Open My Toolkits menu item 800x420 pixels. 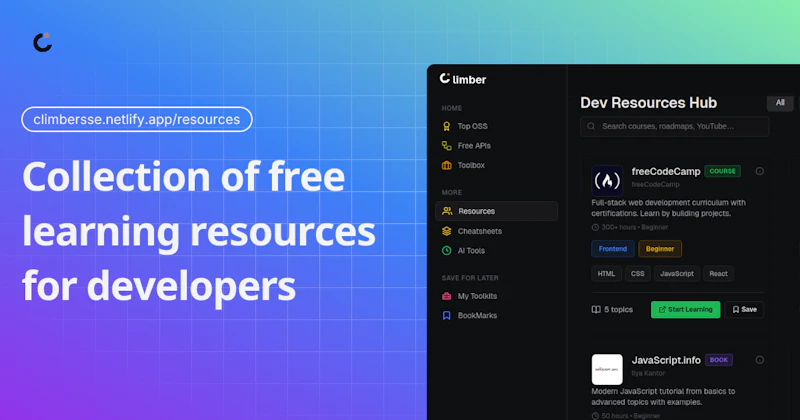click(477, 296)
